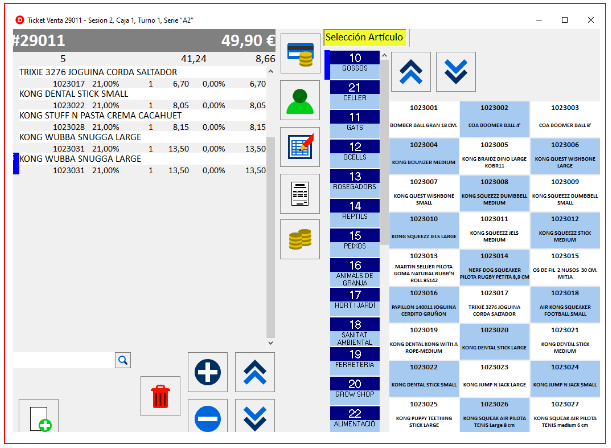The image size is (611, 448).
Task: Select category 15 Peixos
Action: (x=355, y=242)
